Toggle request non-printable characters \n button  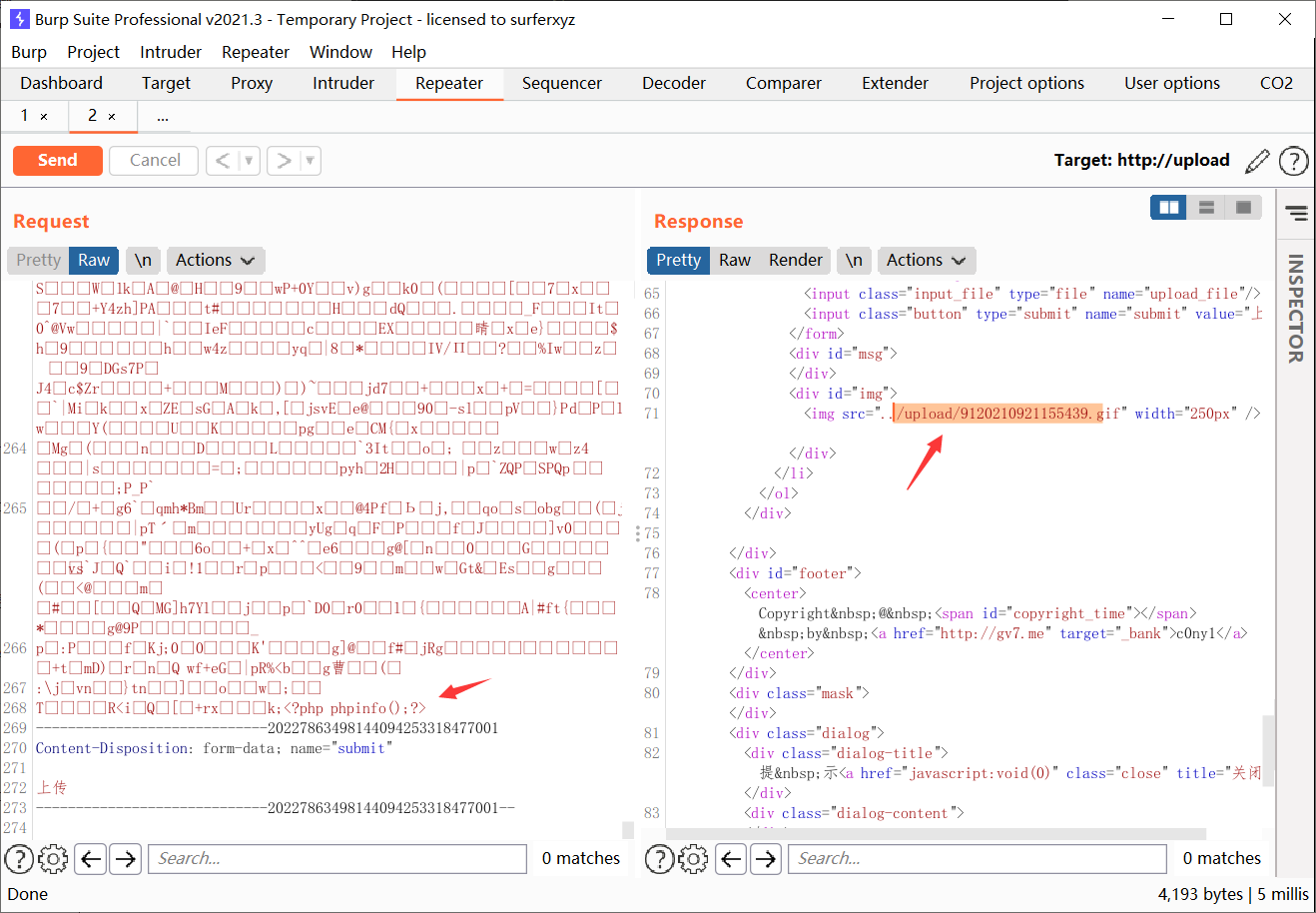coord(143,260)
